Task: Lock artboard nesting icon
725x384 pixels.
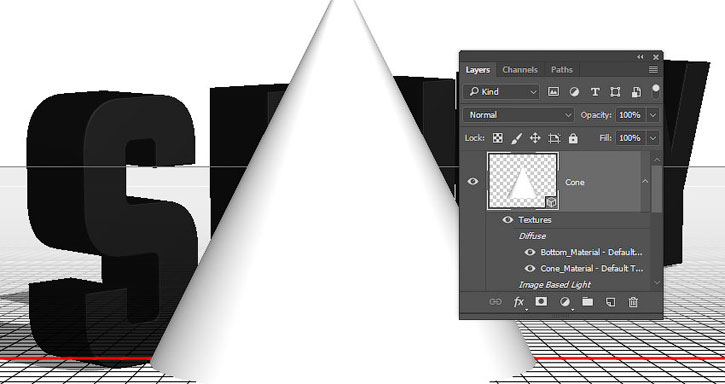Action: [554, 138]
